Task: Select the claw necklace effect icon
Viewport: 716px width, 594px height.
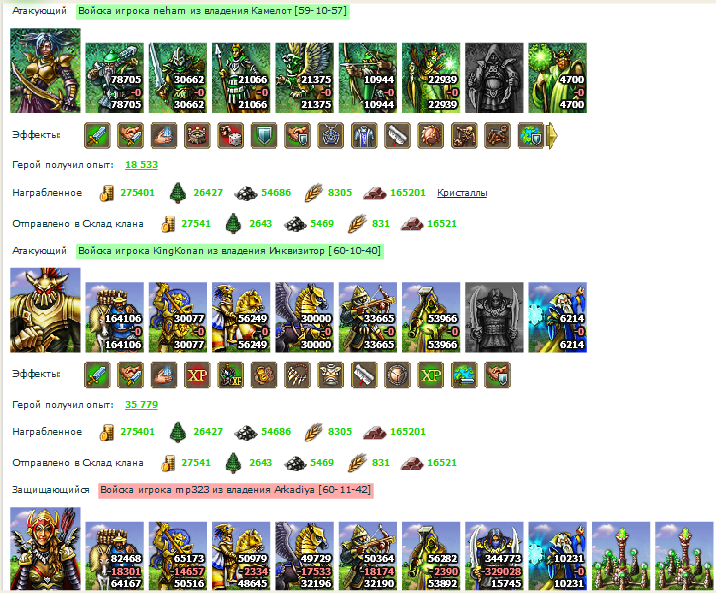Action: [x=297, y=375]
